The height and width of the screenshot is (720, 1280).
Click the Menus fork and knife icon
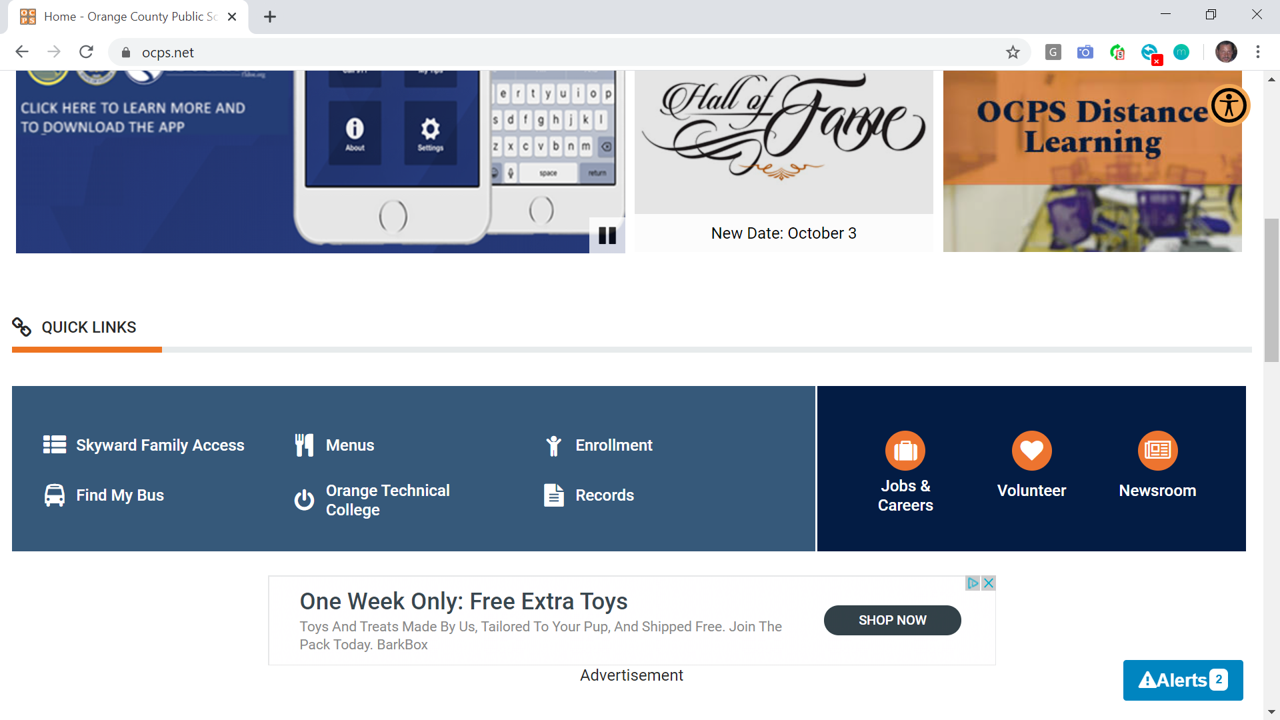(x=304, y=445)
